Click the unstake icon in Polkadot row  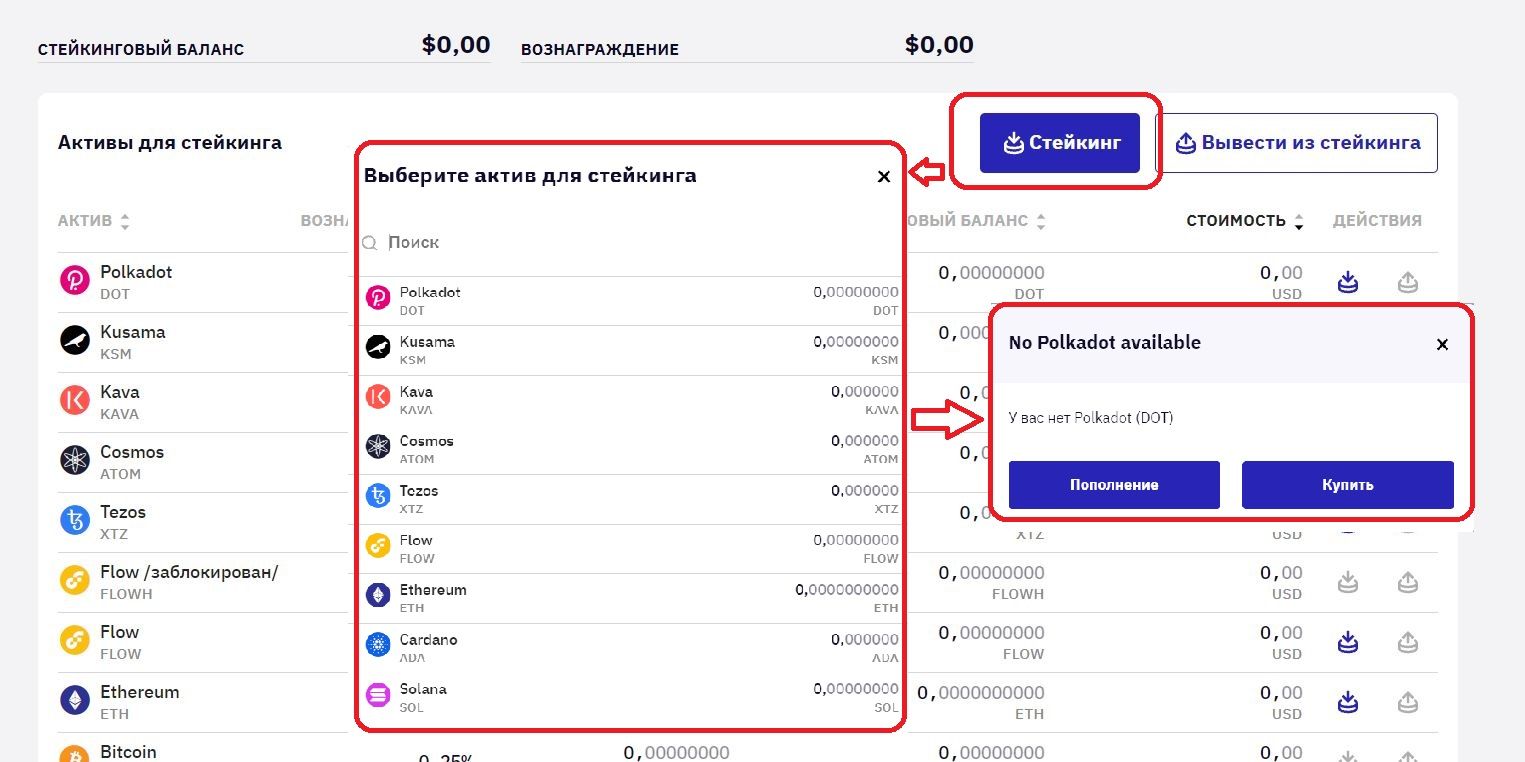[x=1407, y=282]
